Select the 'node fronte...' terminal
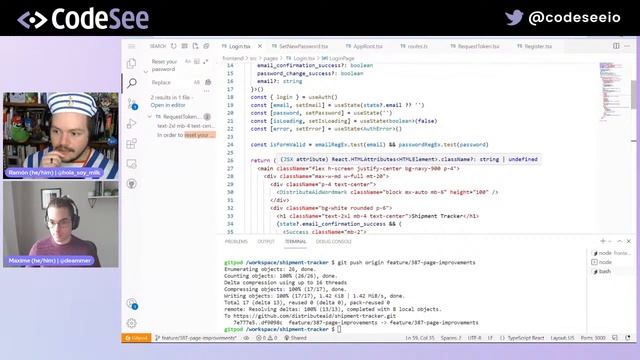 (x=611, y=253)
